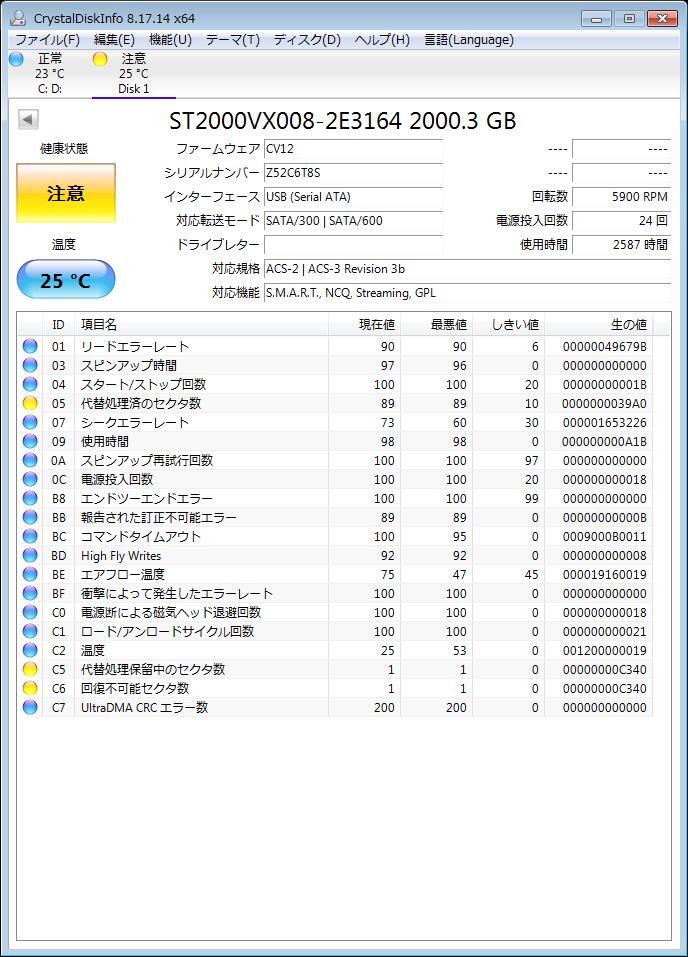Click the 健康状態 label
Screen dimensions: 688x957
pyautogui.click(x=64, y=148)
